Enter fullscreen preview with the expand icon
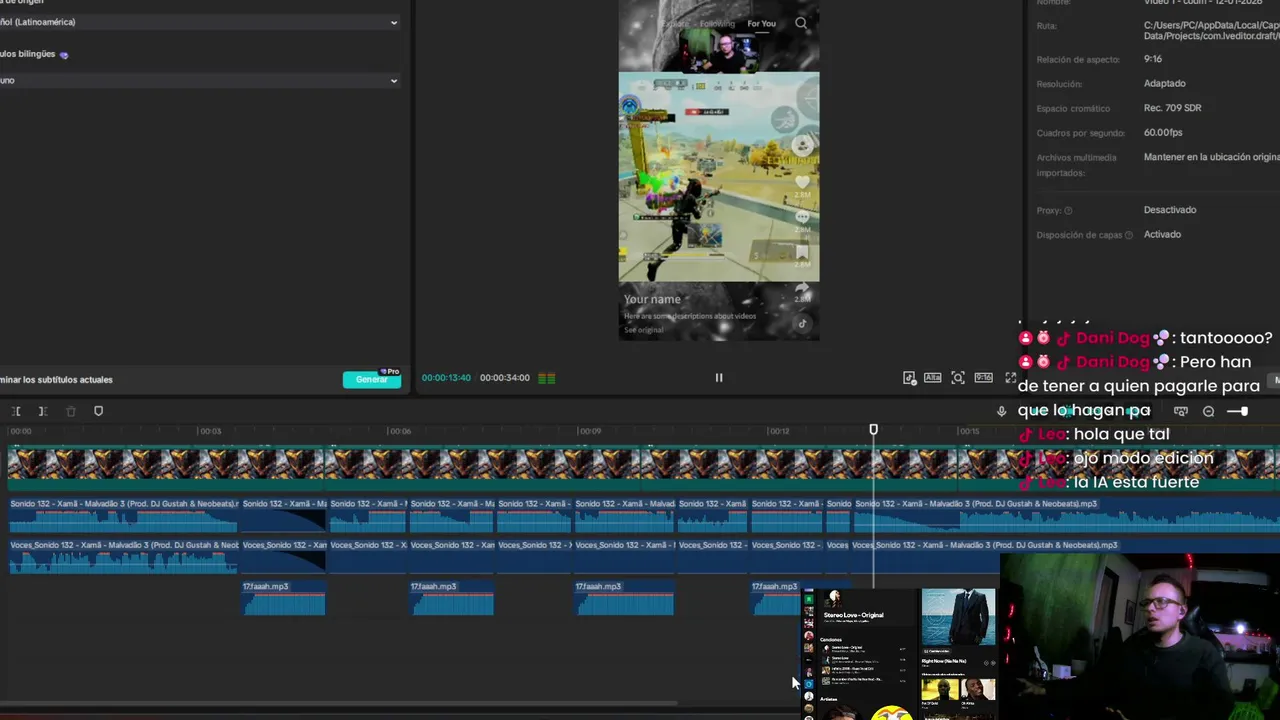The height and width of the screenshot is (720, 1280). click(1010, 378)
